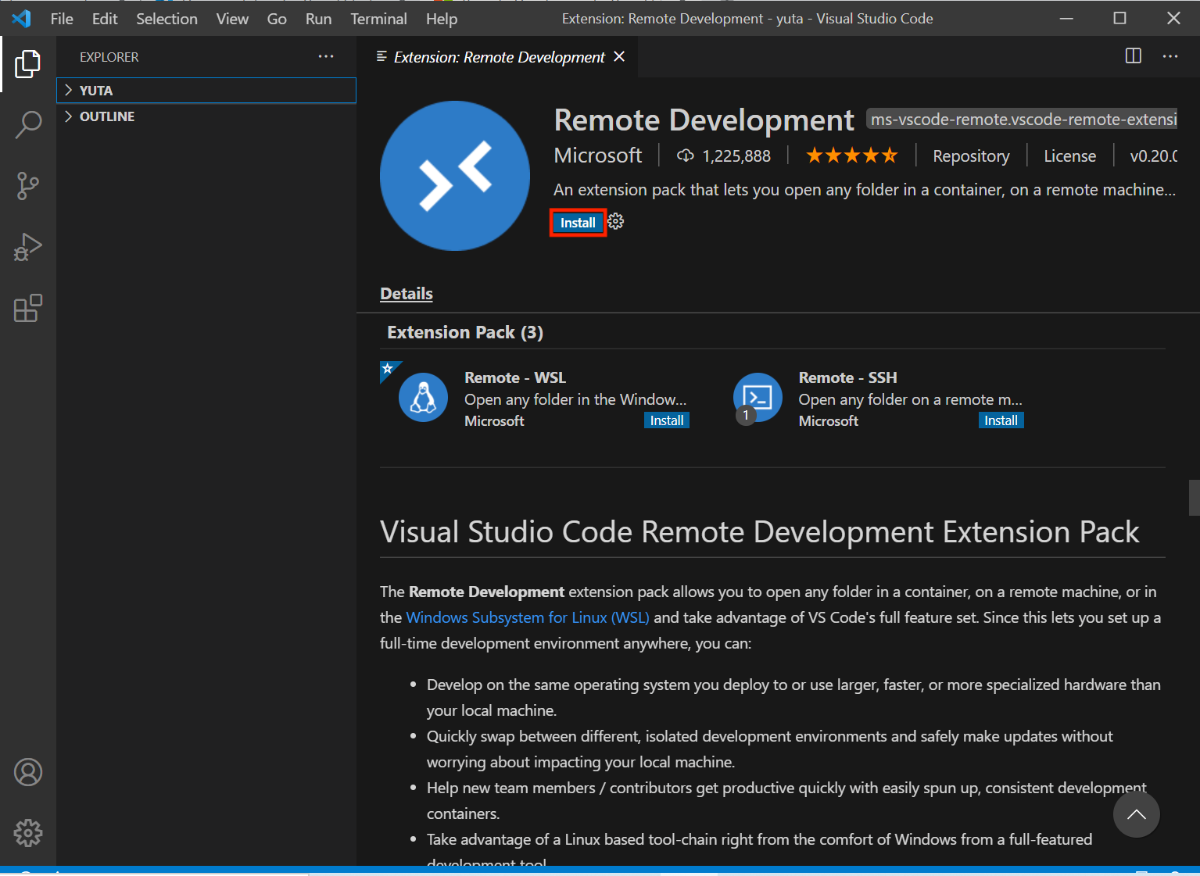Open the Accounts menu icon

tap(28, 772)
